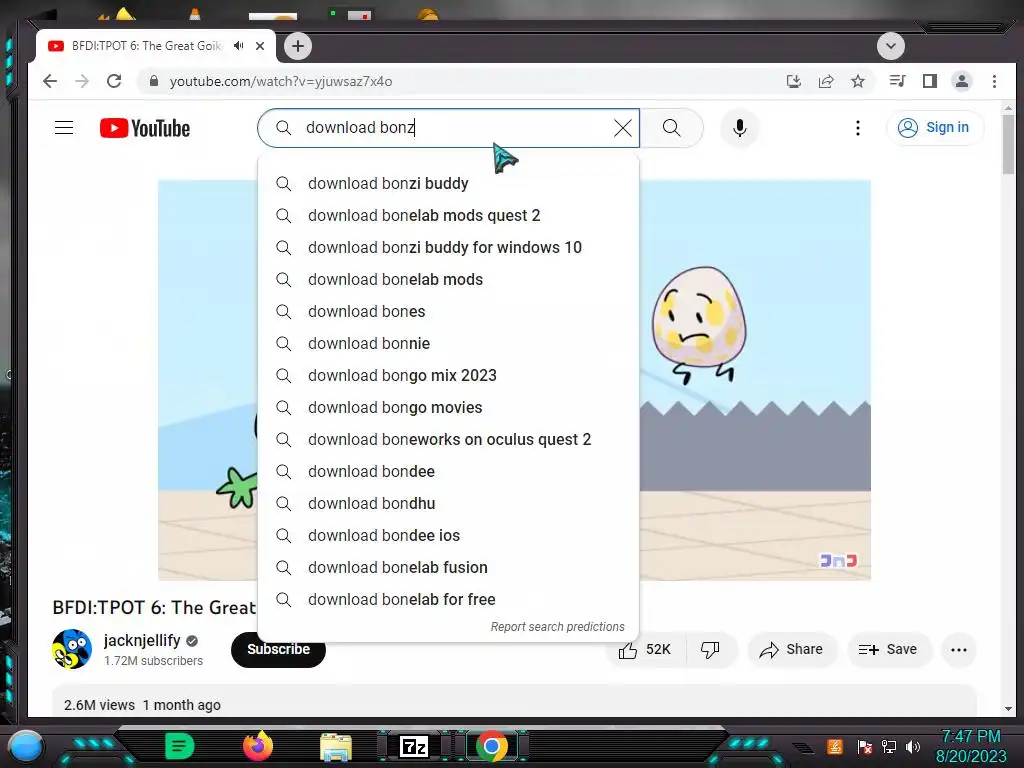
Task: Open the green notes app in taskbar
Action: pyautogui.click(x=180, y=746)
